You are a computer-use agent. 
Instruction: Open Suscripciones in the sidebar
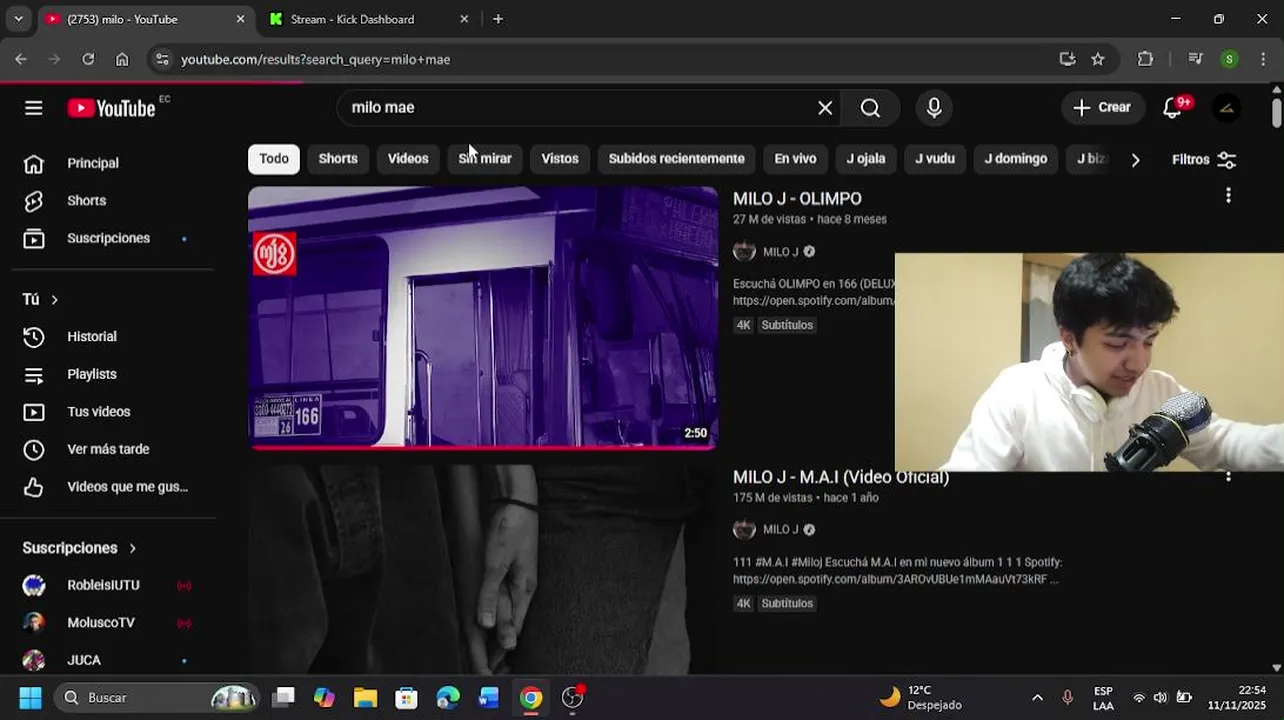(x=107, y=238)
